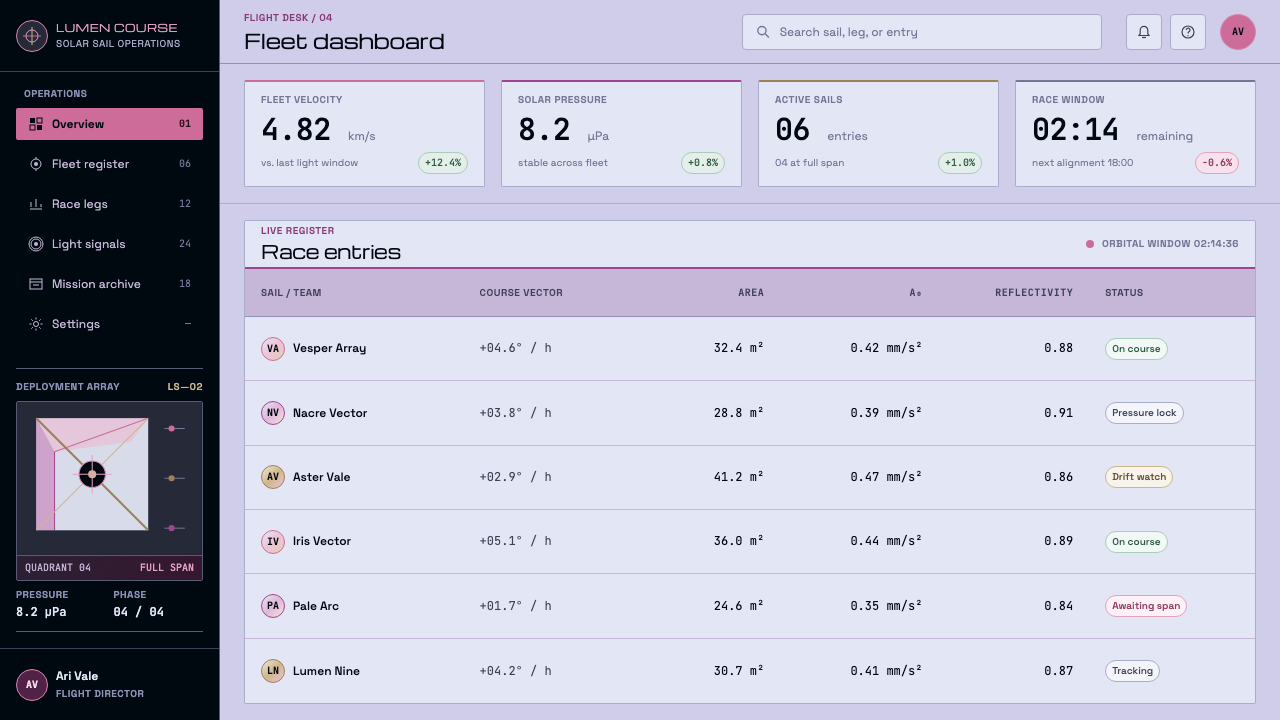Click the Fleet Velocity +12.4% badge

coord(443,163)
